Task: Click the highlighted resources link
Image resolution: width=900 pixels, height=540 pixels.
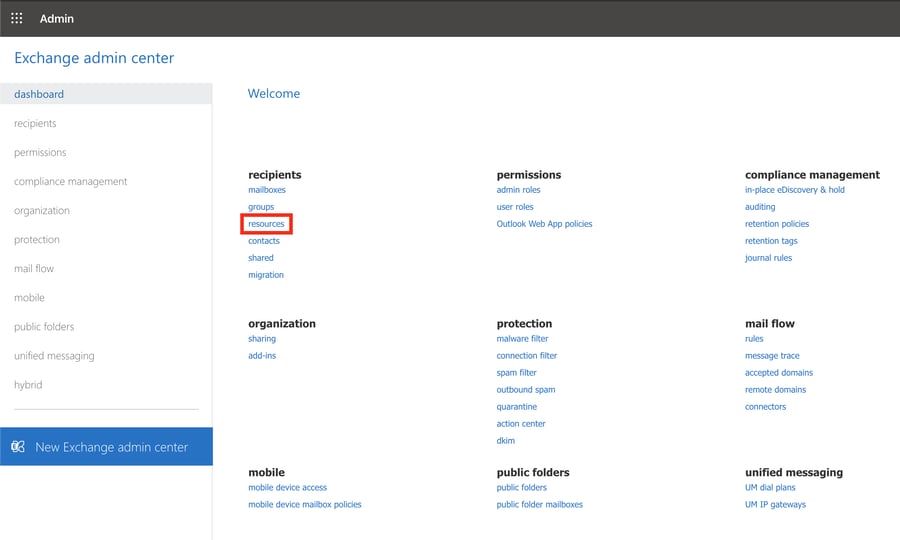Action: click(266, 224)
